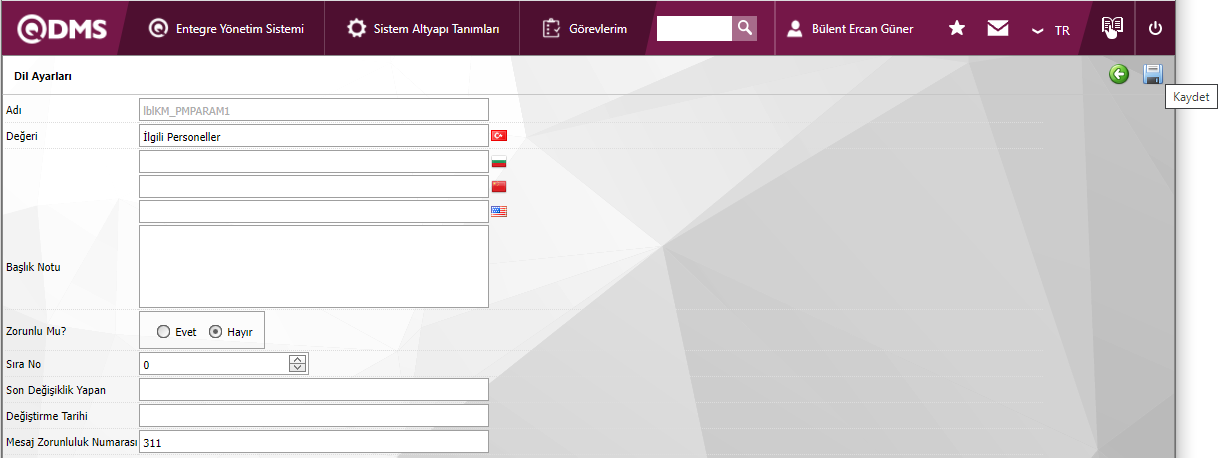Click the Turkish flag icon
This screenshot has width=1221, height=458.
[x=499, y=136]
